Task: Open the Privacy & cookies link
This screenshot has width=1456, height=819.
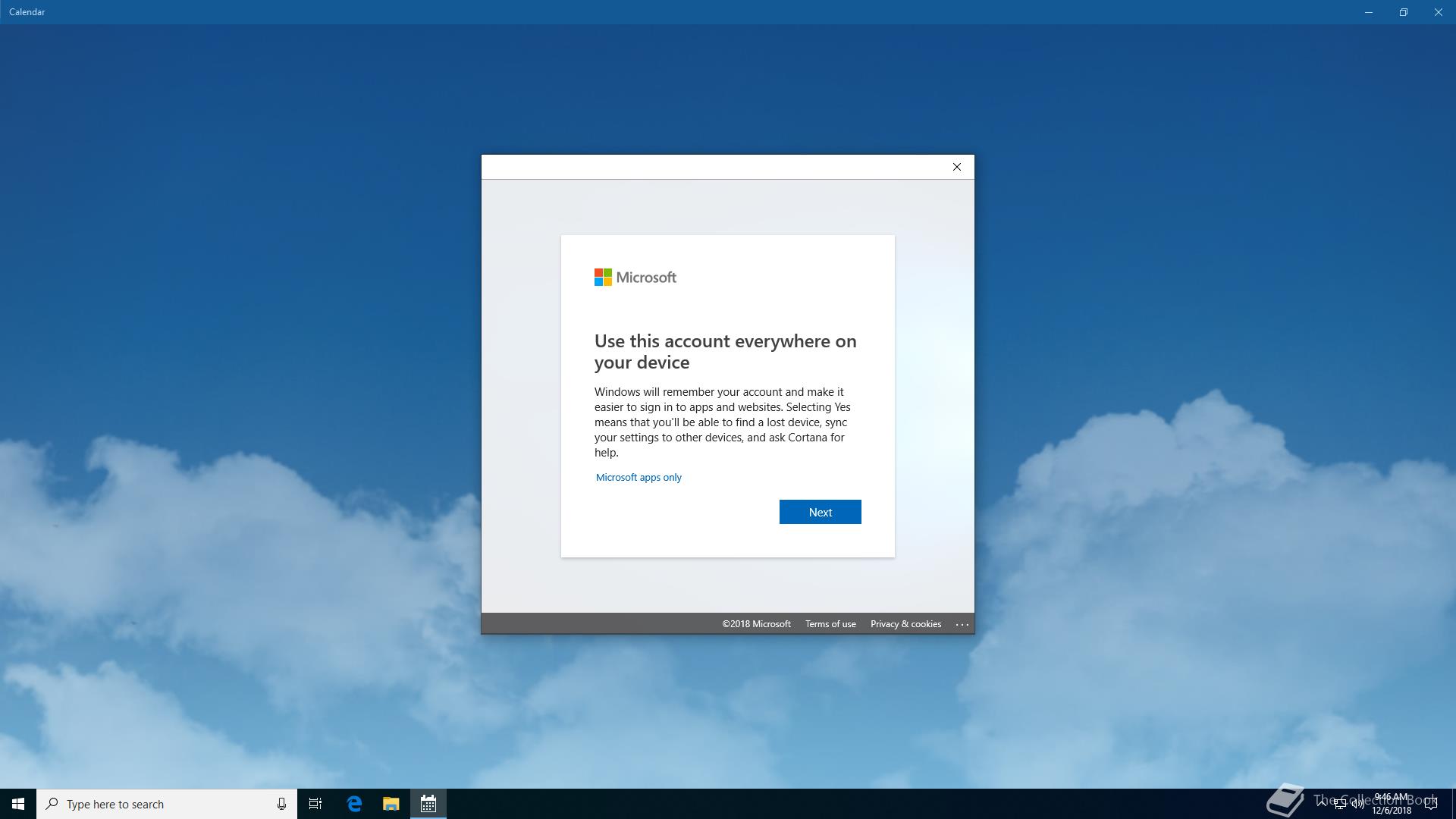Action: point(905,624)
